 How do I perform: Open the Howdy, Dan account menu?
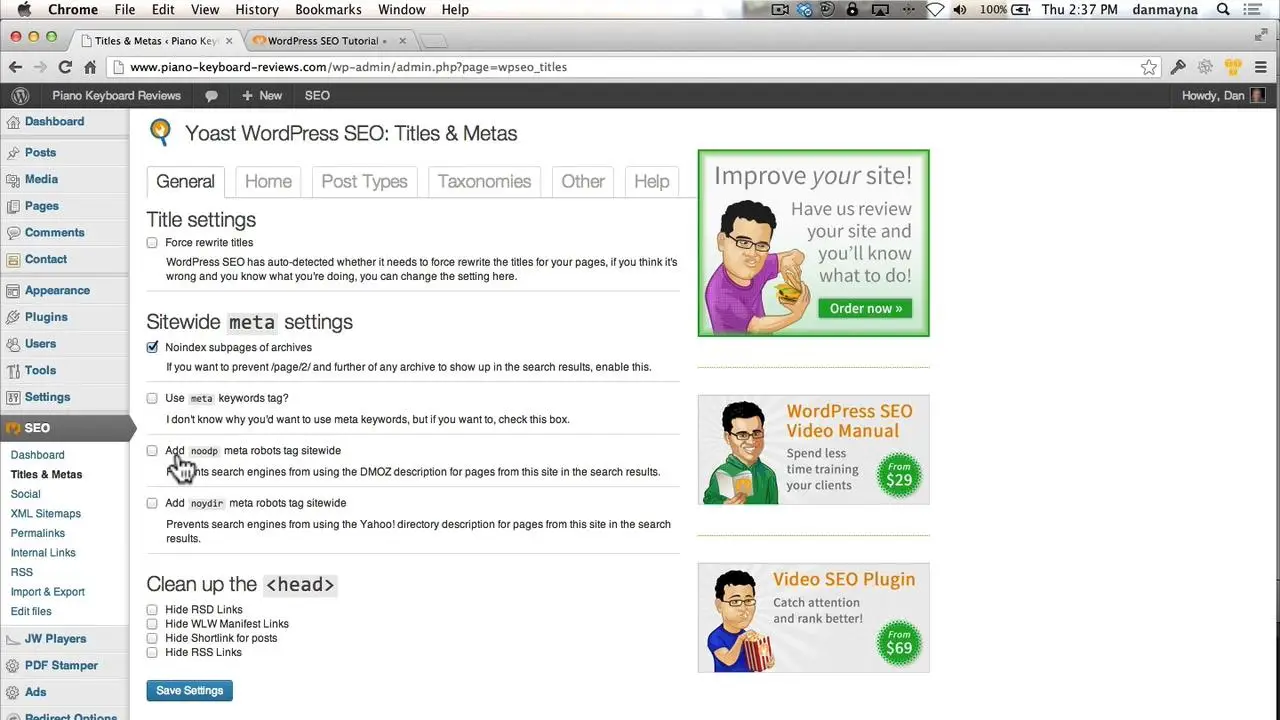1223,96
